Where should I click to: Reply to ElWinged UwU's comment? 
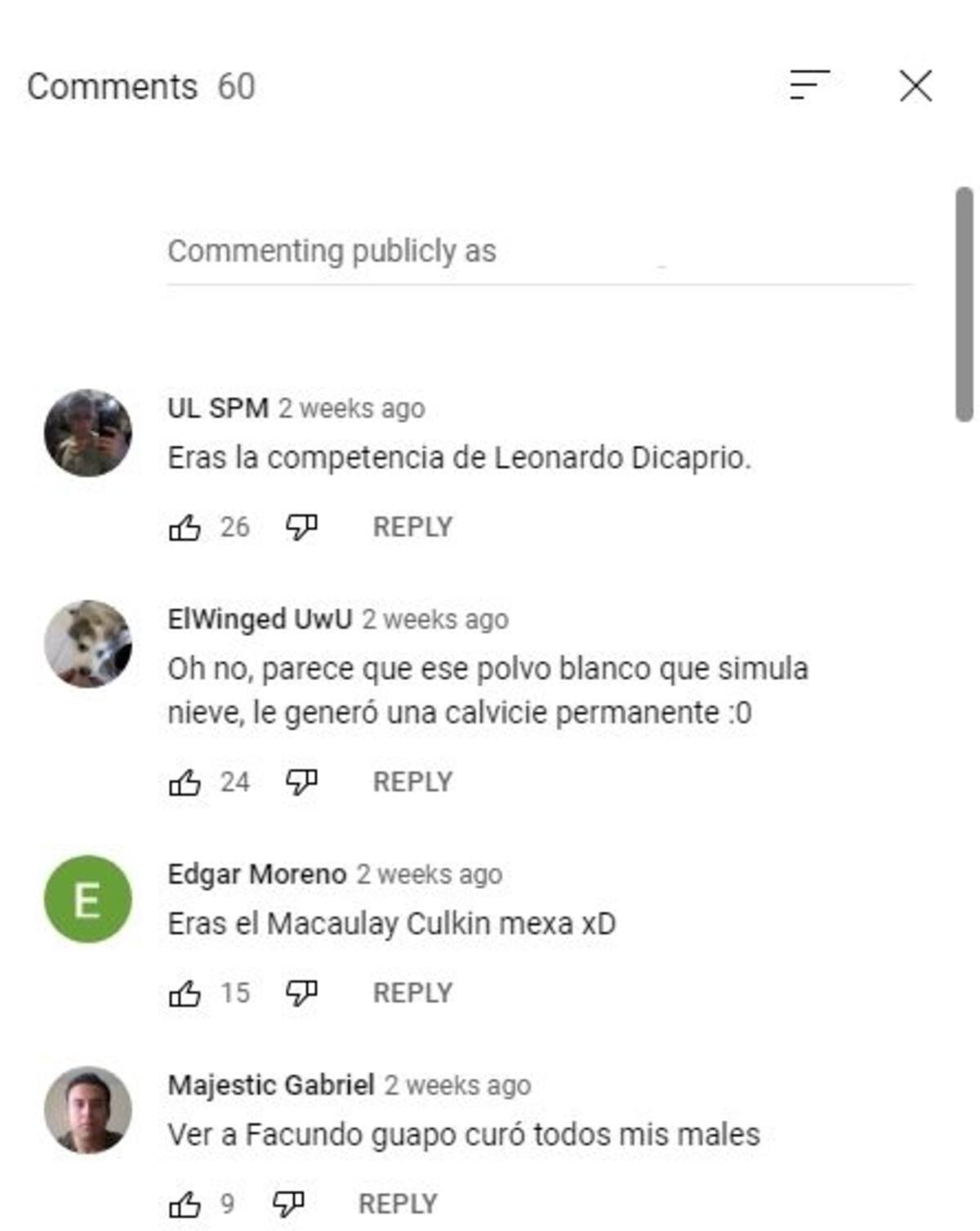coord(412,782)
